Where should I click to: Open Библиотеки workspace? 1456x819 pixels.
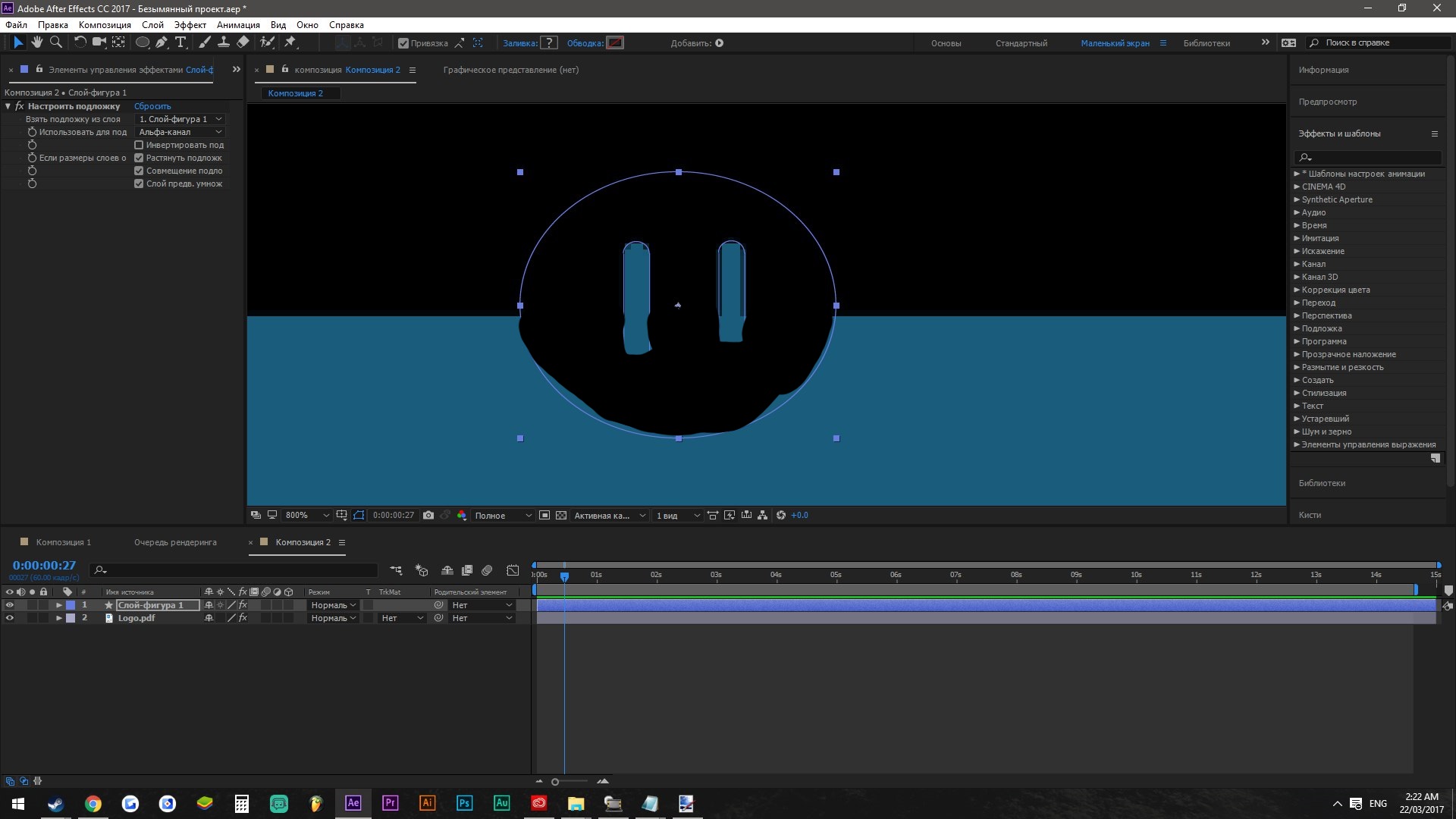pos(1207,43)
